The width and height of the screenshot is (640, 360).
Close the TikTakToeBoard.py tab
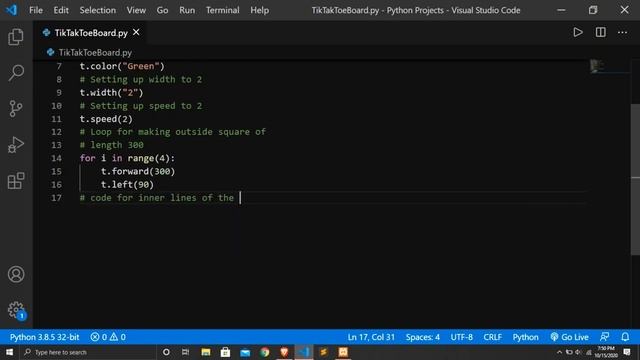pos(136,32)
